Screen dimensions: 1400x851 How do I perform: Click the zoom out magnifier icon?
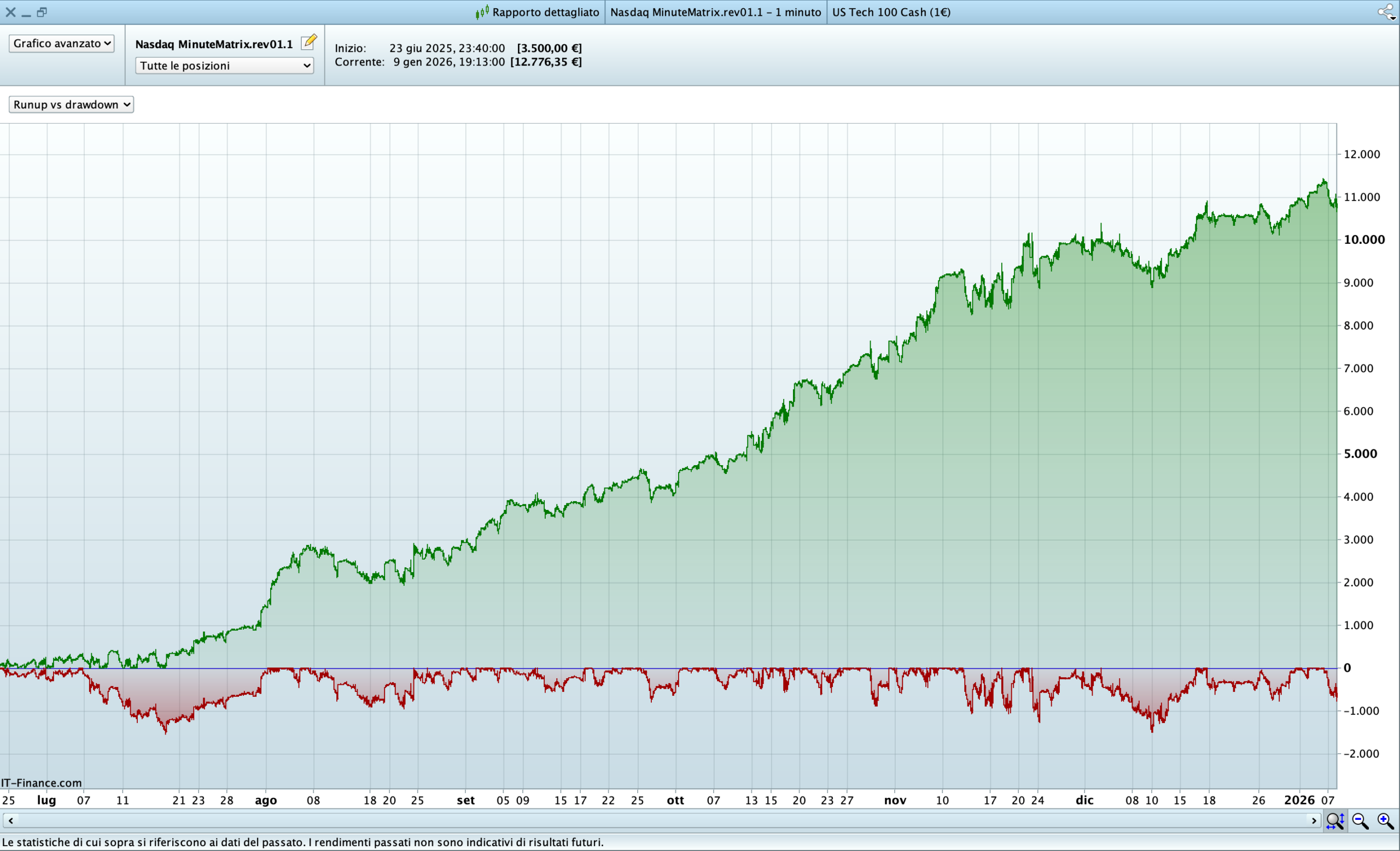click(x=1360, y=820)
